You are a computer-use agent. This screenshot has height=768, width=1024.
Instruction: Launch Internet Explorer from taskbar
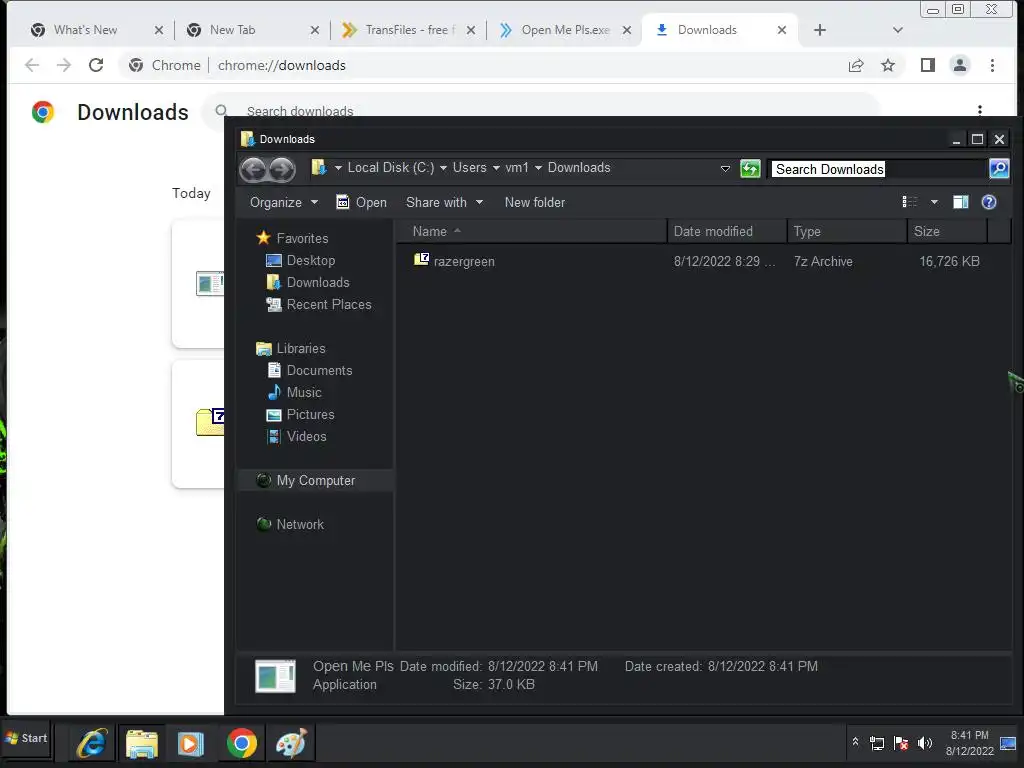click(91, 744)
